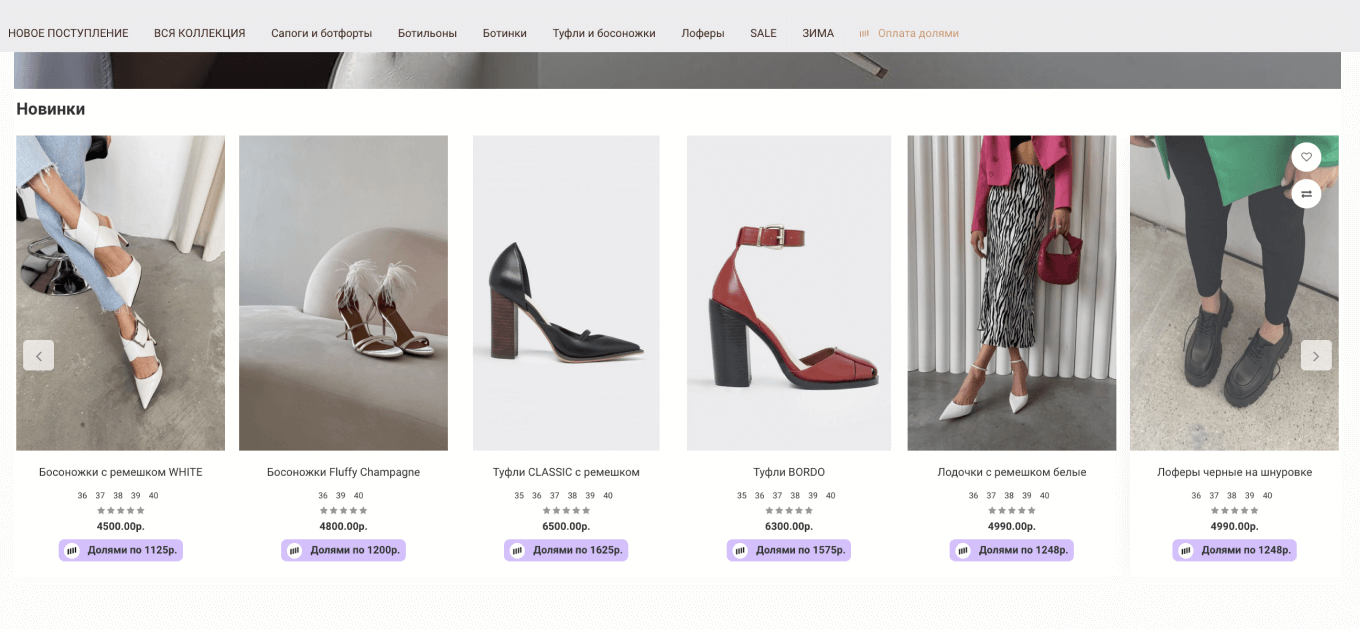Click the Долями icon beside Оплата долями

click(x=864, y=33)
